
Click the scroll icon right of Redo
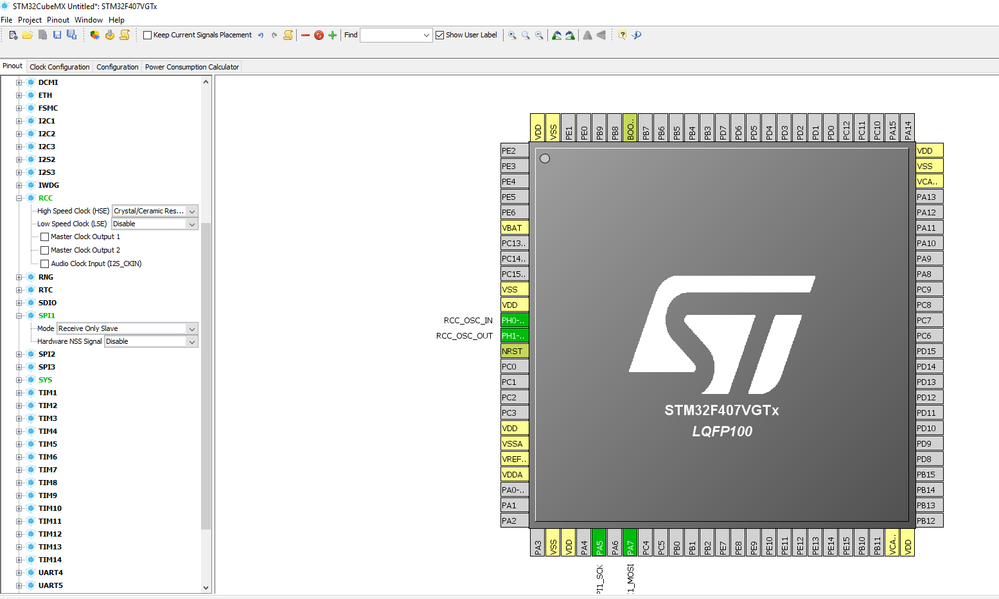point(288,35)
